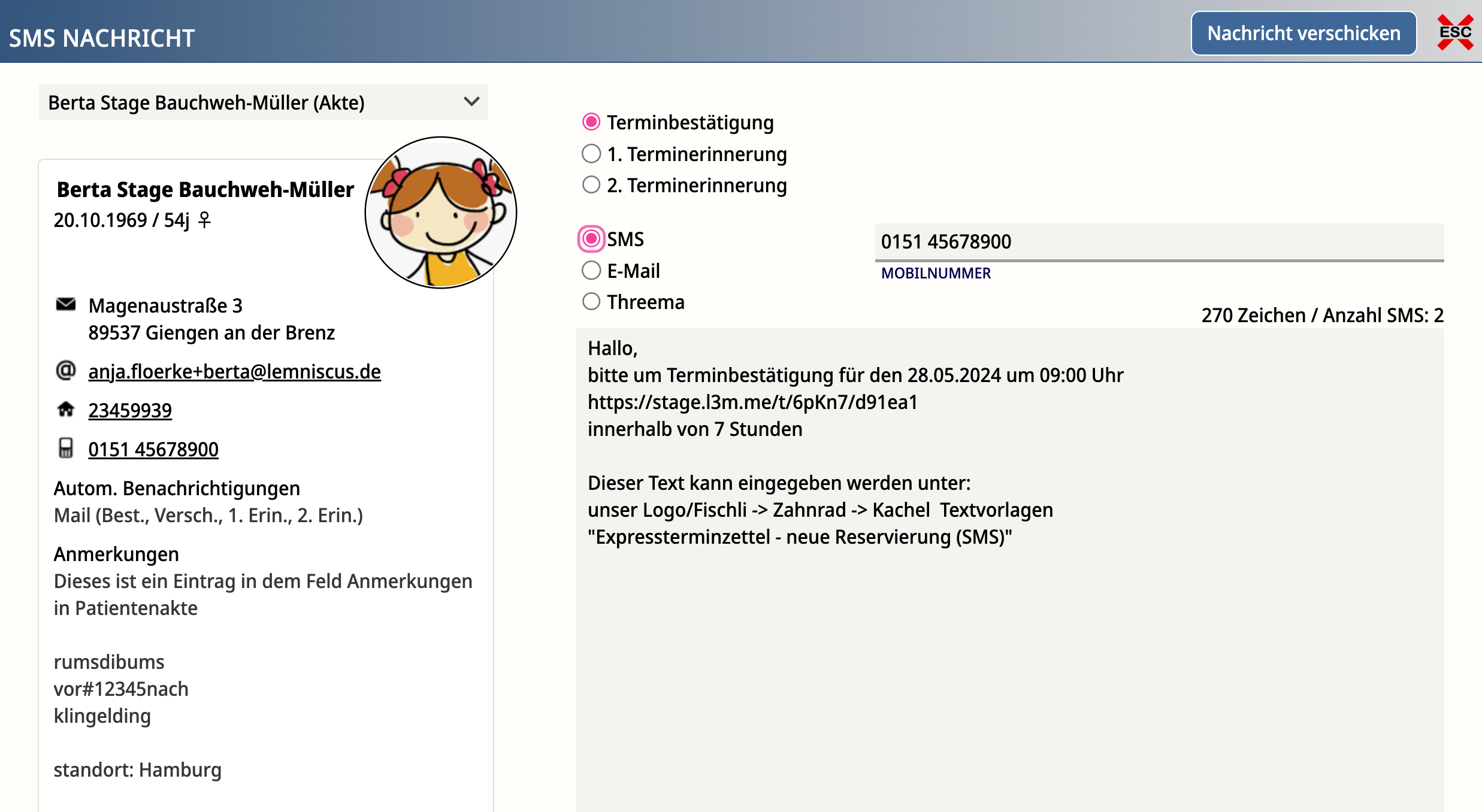Select the 2. Terminerinnerung option
The height and width of the screenshot is (812, 1482).
click(591, 185)
